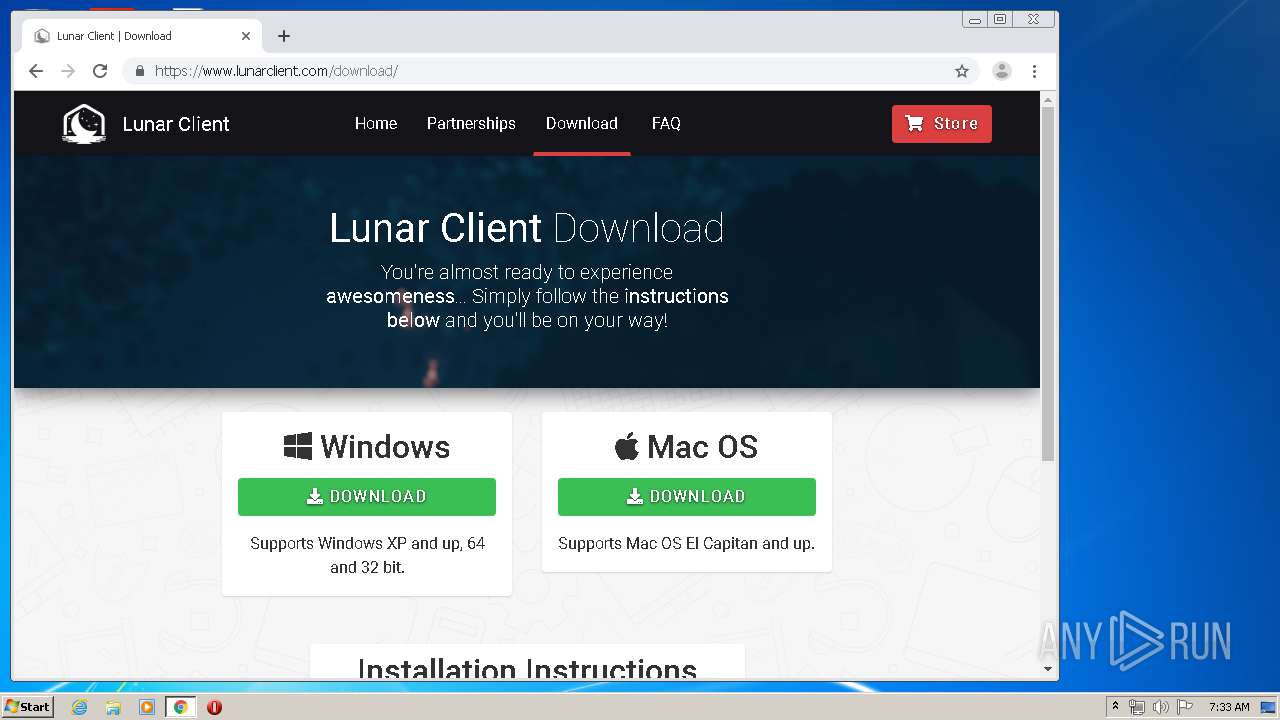Click the padlock site security icon
The height and width of the screenshot is (720, 1280).
pos(139,71)
